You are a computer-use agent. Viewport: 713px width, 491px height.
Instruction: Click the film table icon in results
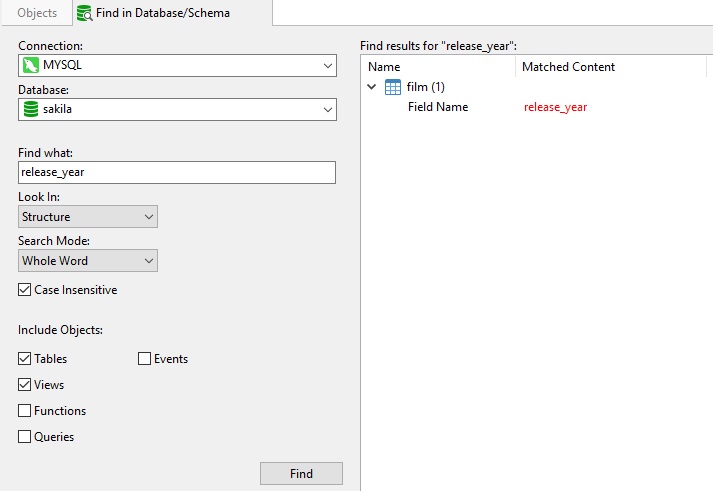click(392, 87)
